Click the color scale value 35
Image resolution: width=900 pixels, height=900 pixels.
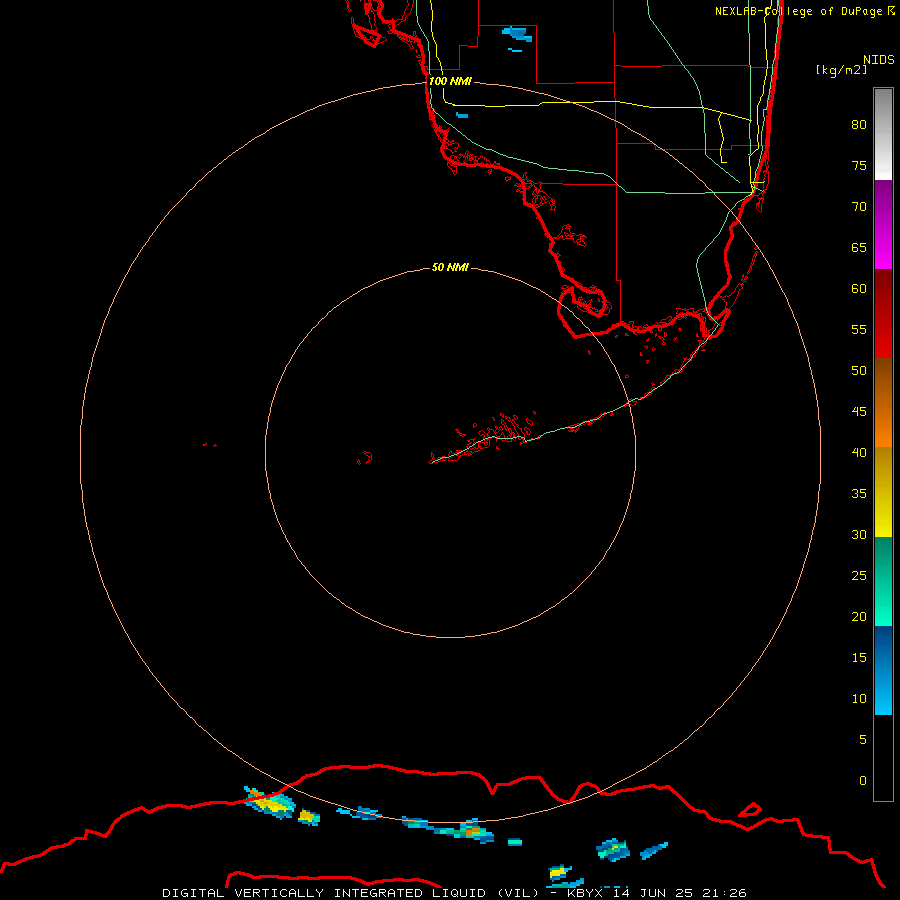(x=859, y=494)
